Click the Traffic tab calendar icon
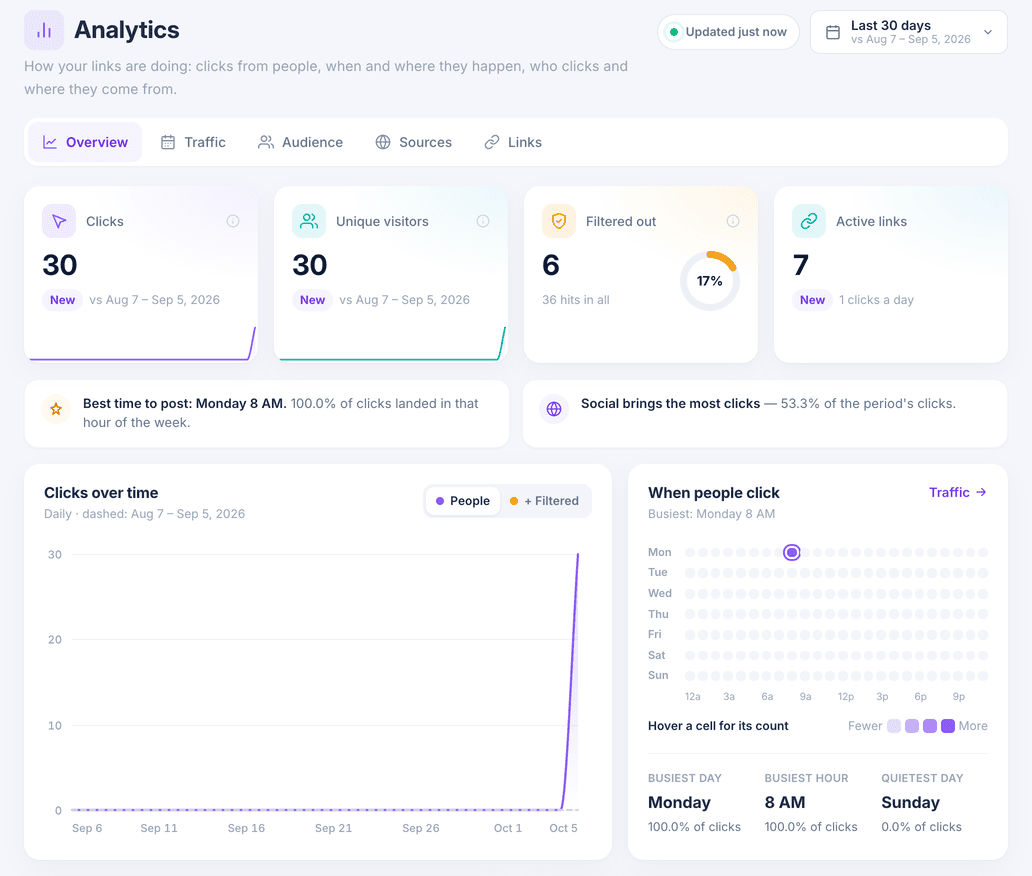Viewport: 1032px width, 876px height. tap(168, 142)
